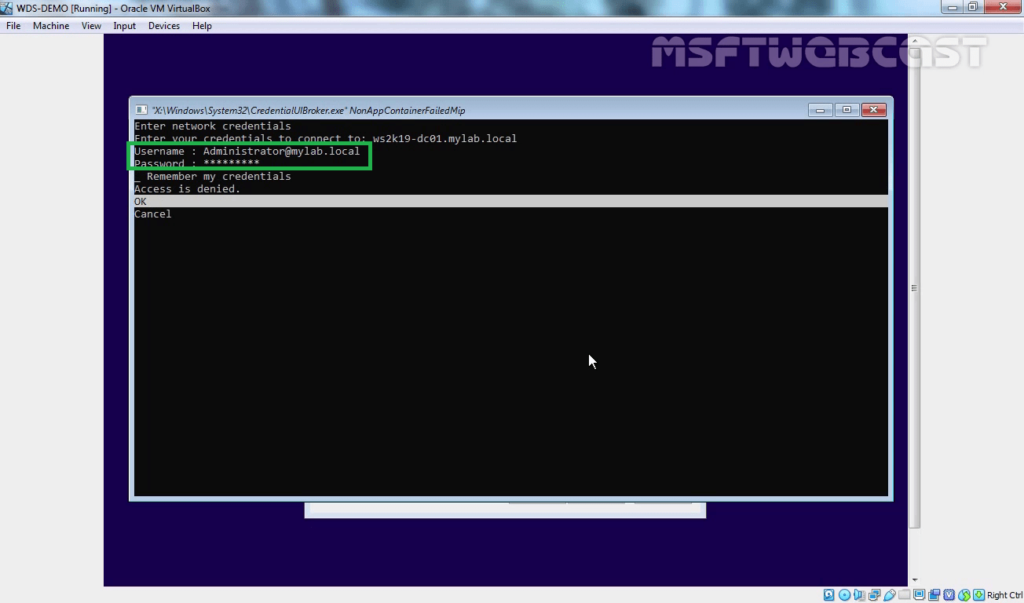Minimize the CredentialUIBroker console window
The width and height of the screenshot is (1024, 603).
pyautogui.click(x=820, y=110)
